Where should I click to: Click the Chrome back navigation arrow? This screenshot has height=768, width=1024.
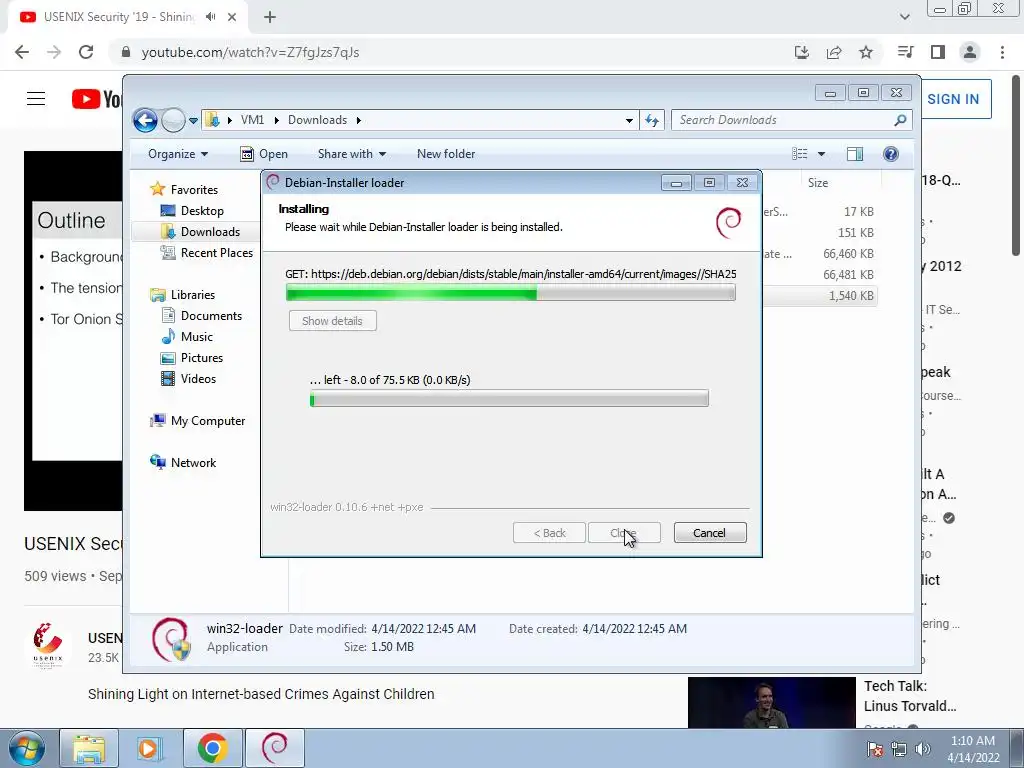(x=22, y=52)
